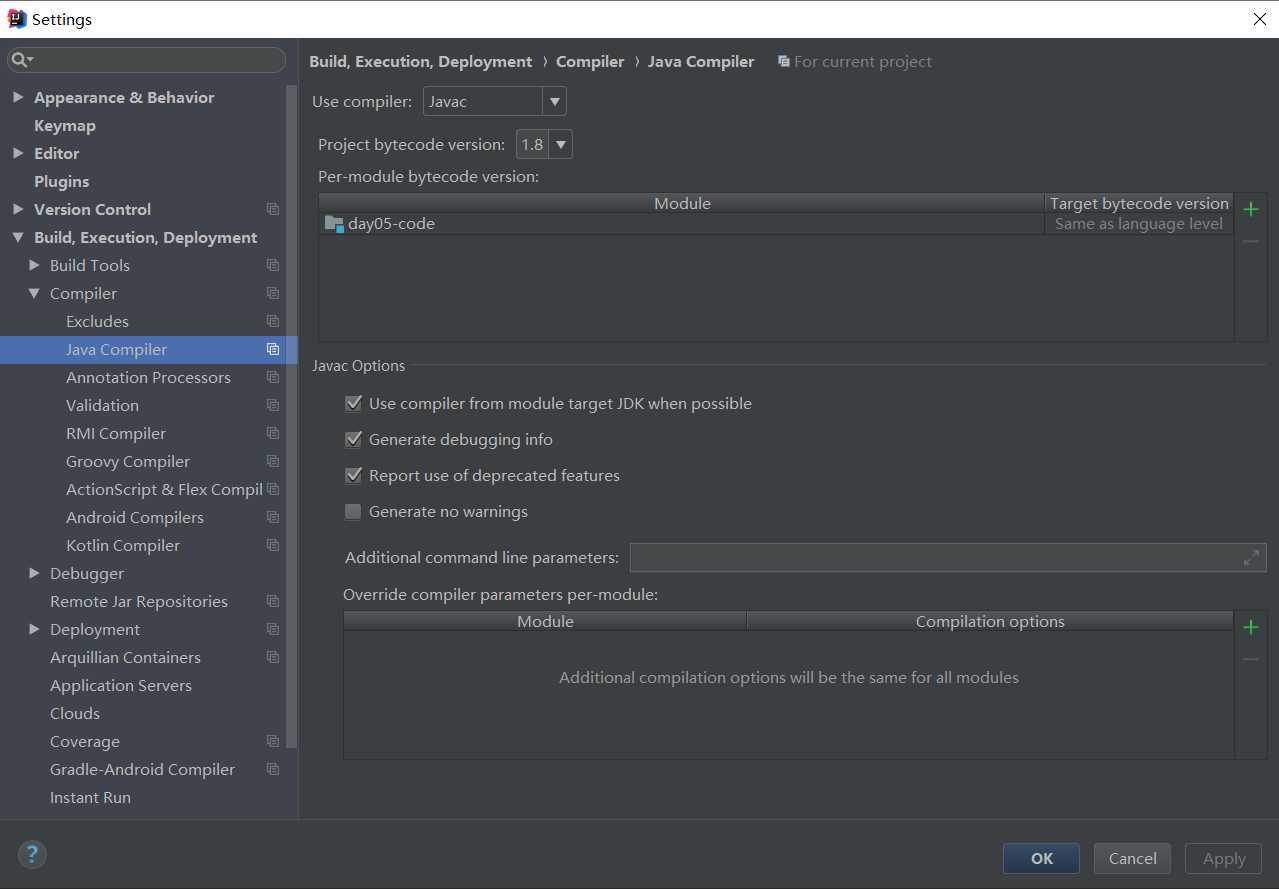Click project-level icon next to Validation

[273, 405]
